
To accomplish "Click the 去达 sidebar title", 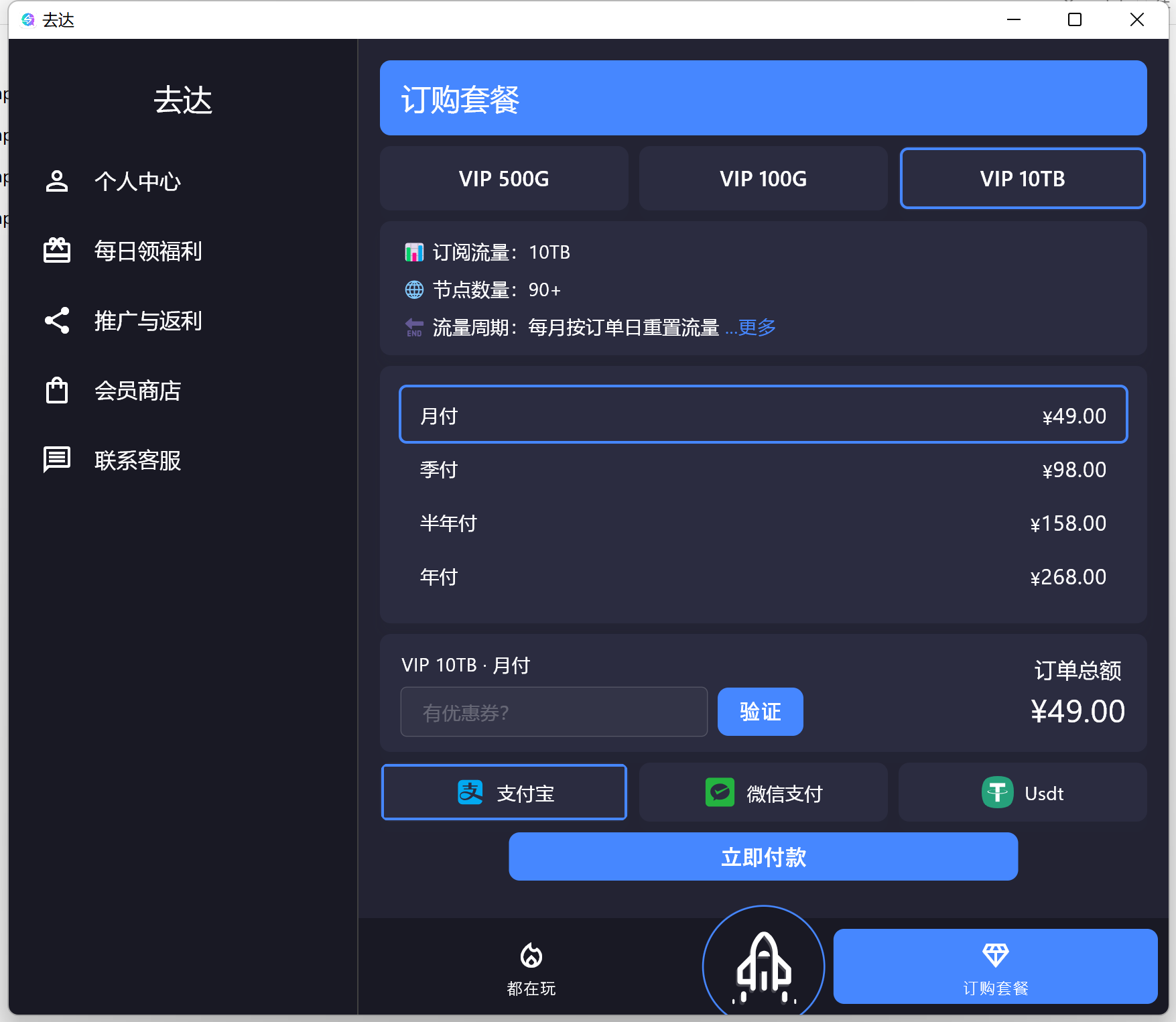I will point(183,100).
